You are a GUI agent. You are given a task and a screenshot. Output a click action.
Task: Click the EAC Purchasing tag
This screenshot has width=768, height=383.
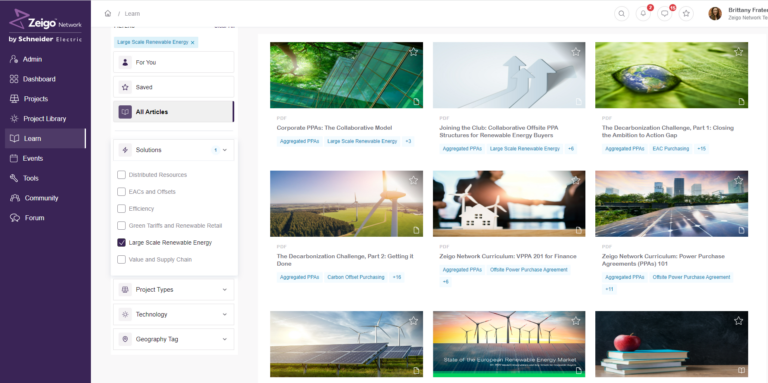[671, 149]
